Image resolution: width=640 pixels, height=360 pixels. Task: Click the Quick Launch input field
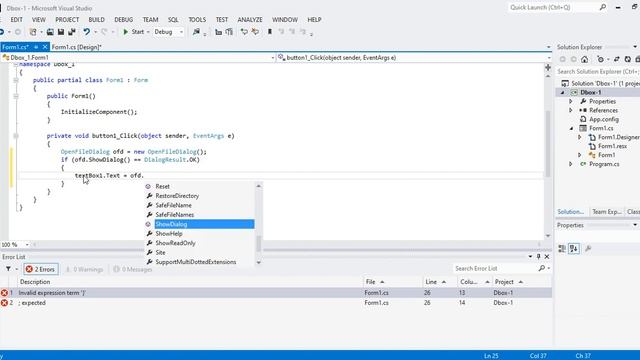pos(552,7)
